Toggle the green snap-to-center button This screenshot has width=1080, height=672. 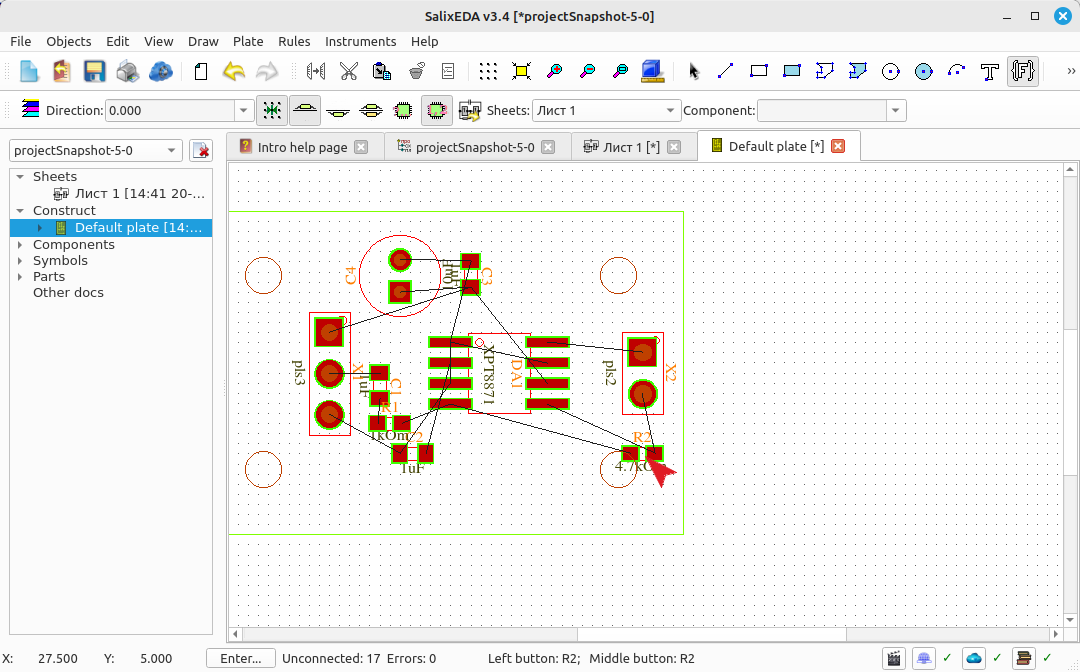coord(272,110)
